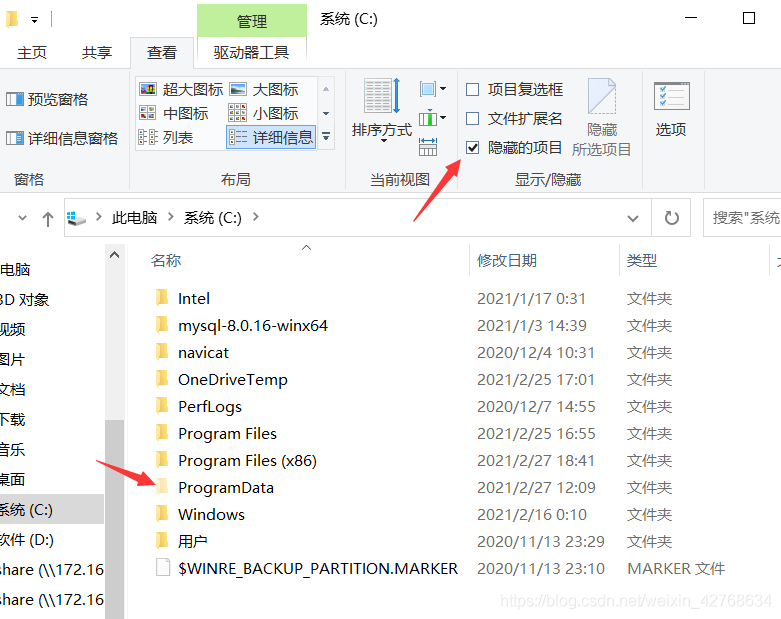Image resolution: width=781 pixels, height=619 pixels.
Task: Open the Share (共享) ribbon tab
Action: tap(97, 52)
